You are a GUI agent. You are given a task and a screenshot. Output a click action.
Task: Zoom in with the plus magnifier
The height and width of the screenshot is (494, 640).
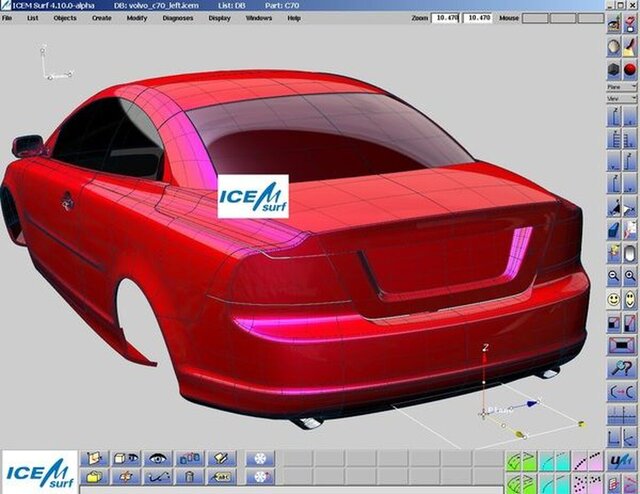(x=630, y=276)
